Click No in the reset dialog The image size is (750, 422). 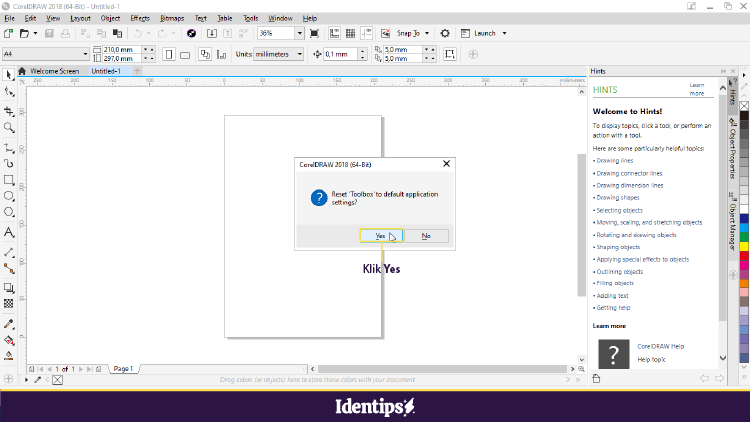click(426, 236)
